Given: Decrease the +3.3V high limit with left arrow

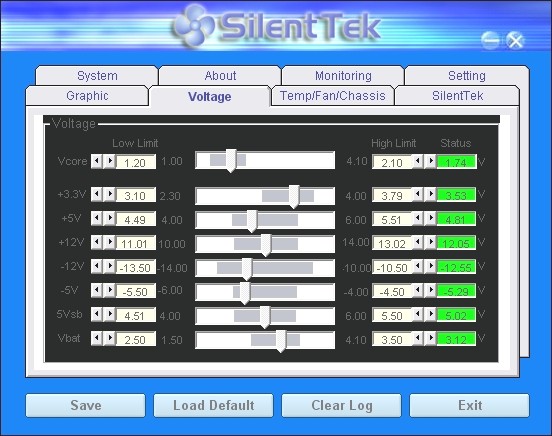Looking at the screenshot, I should tap(418, 194).
